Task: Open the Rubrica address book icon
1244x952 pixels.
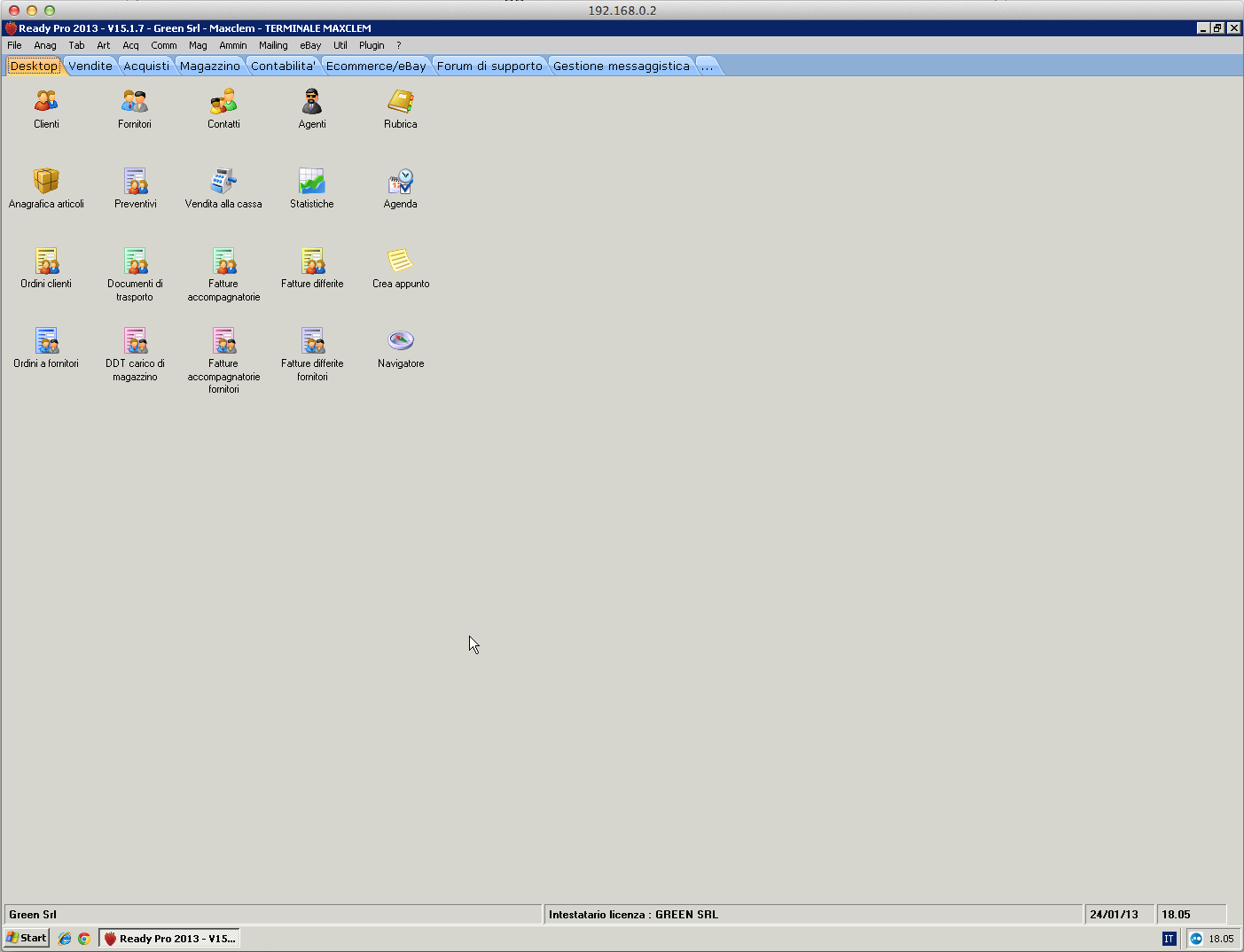Action: click(x=401, y=101)
